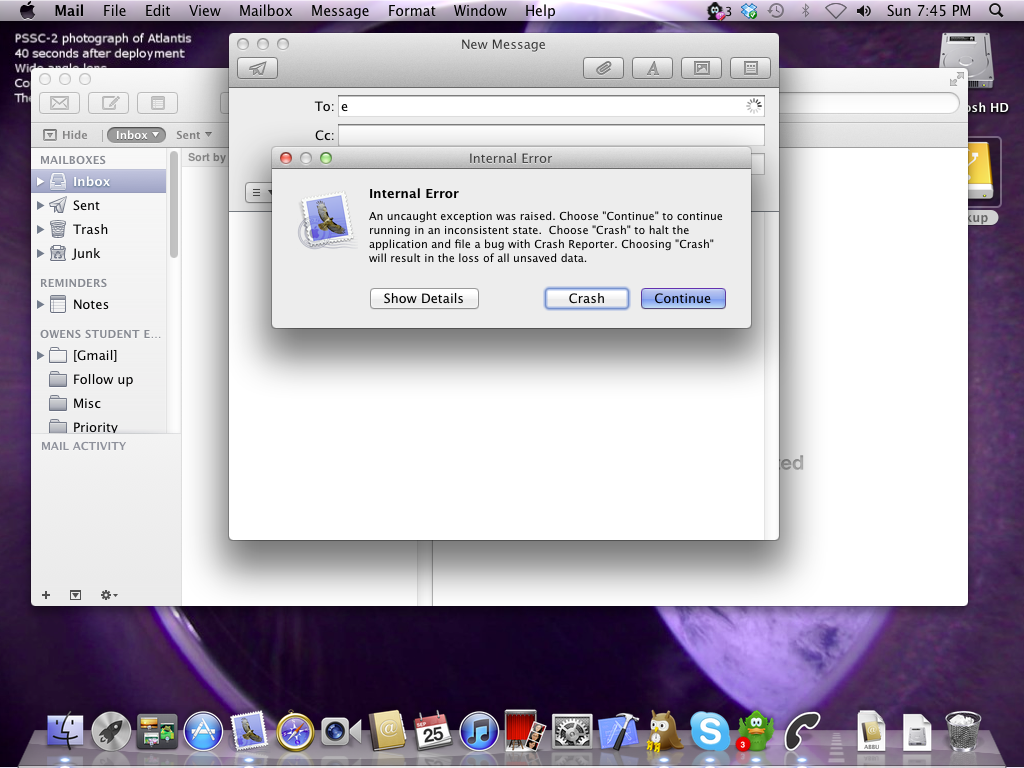
Task: Open the gear action menu in sidebar
Action: coord(108,595)
